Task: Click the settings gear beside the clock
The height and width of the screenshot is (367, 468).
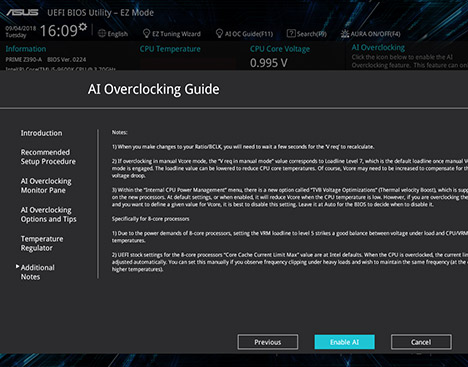Action: (83, 27)
